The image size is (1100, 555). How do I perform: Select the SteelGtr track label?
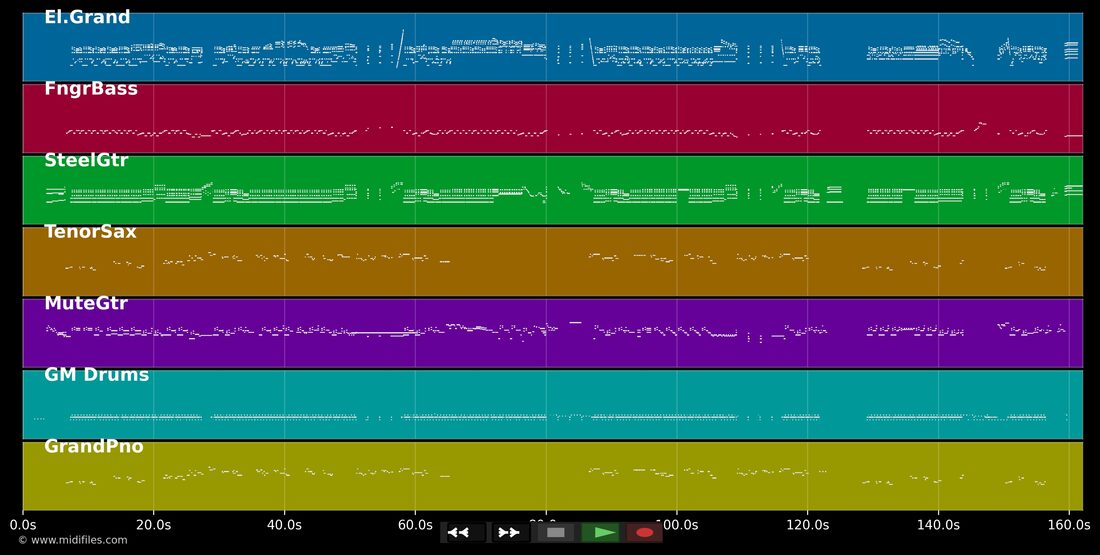tap(86, 160)
